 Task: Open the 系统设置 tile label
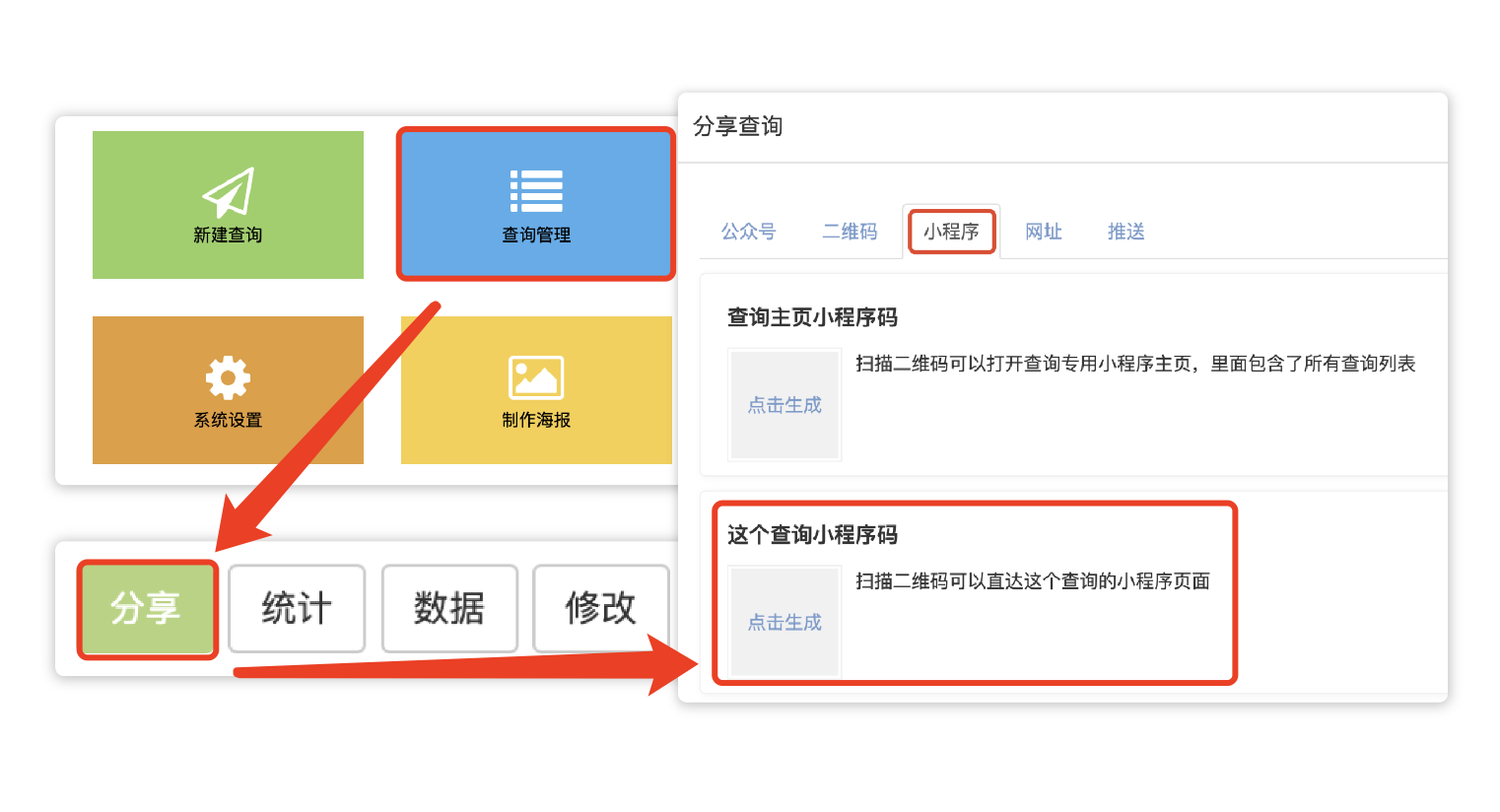[228, 420]
